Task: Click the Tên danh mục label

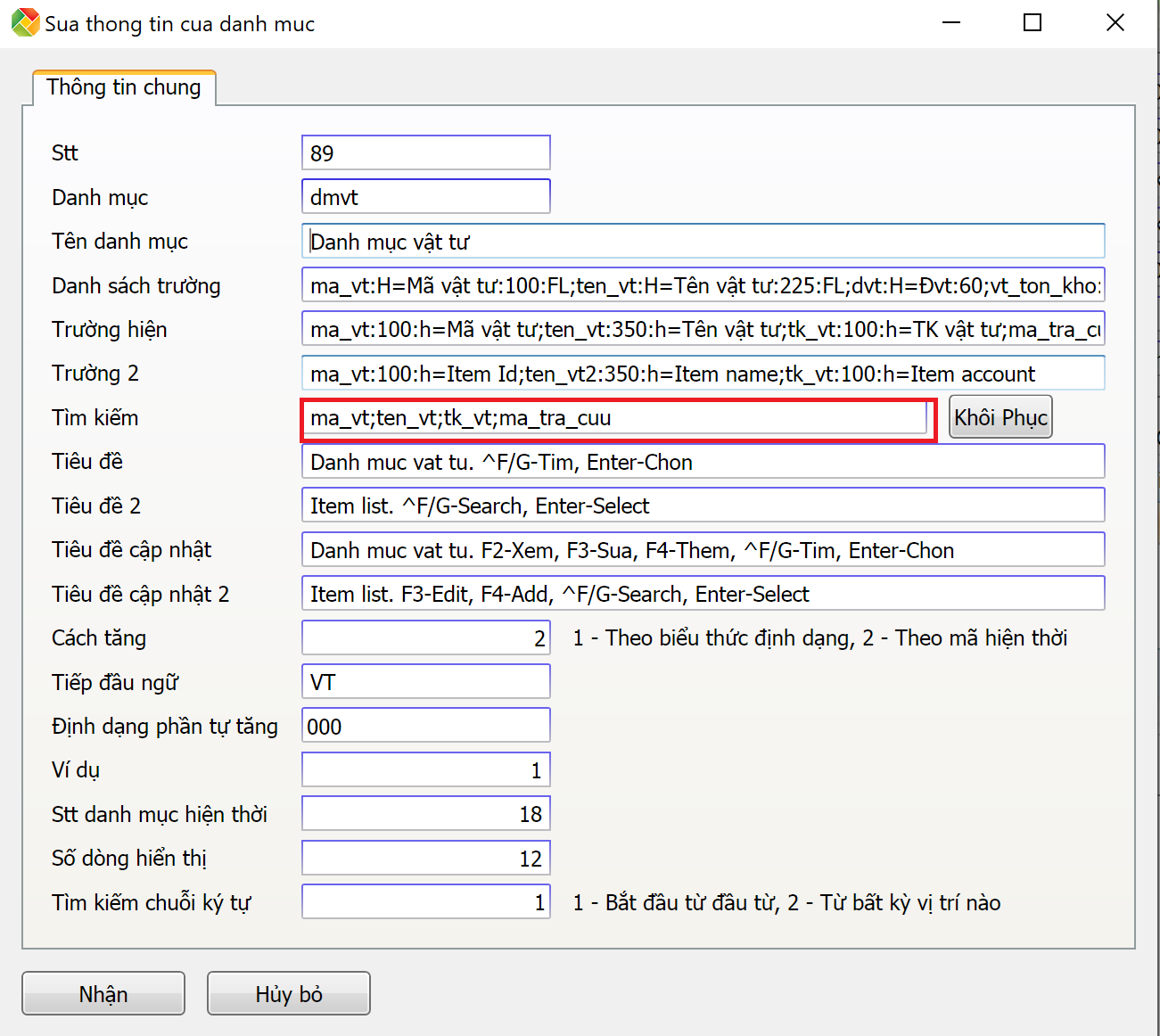Action: [x=120, y=242]
